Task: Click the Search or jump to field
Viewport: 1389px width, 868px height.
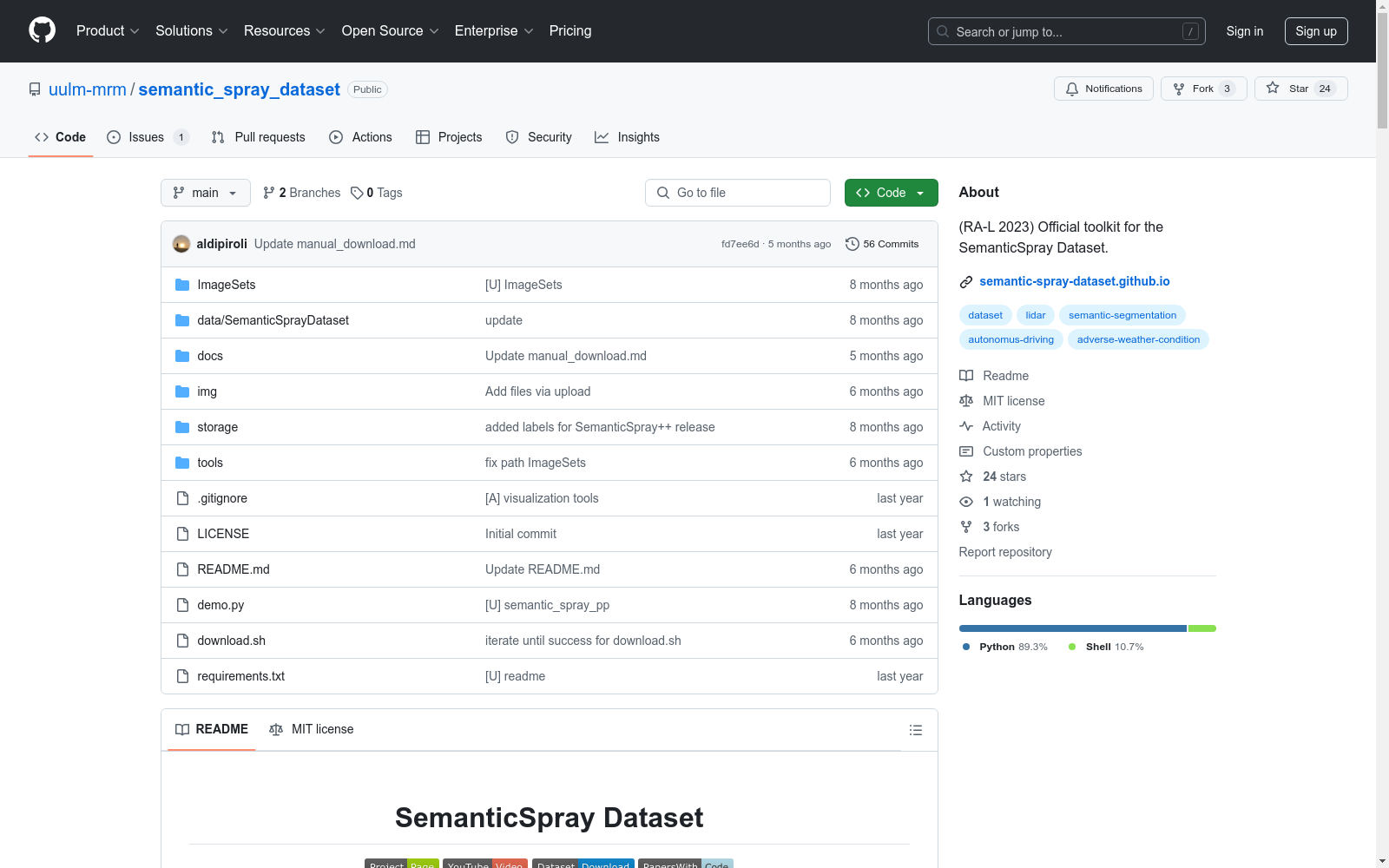Action: coord(1067,31)
